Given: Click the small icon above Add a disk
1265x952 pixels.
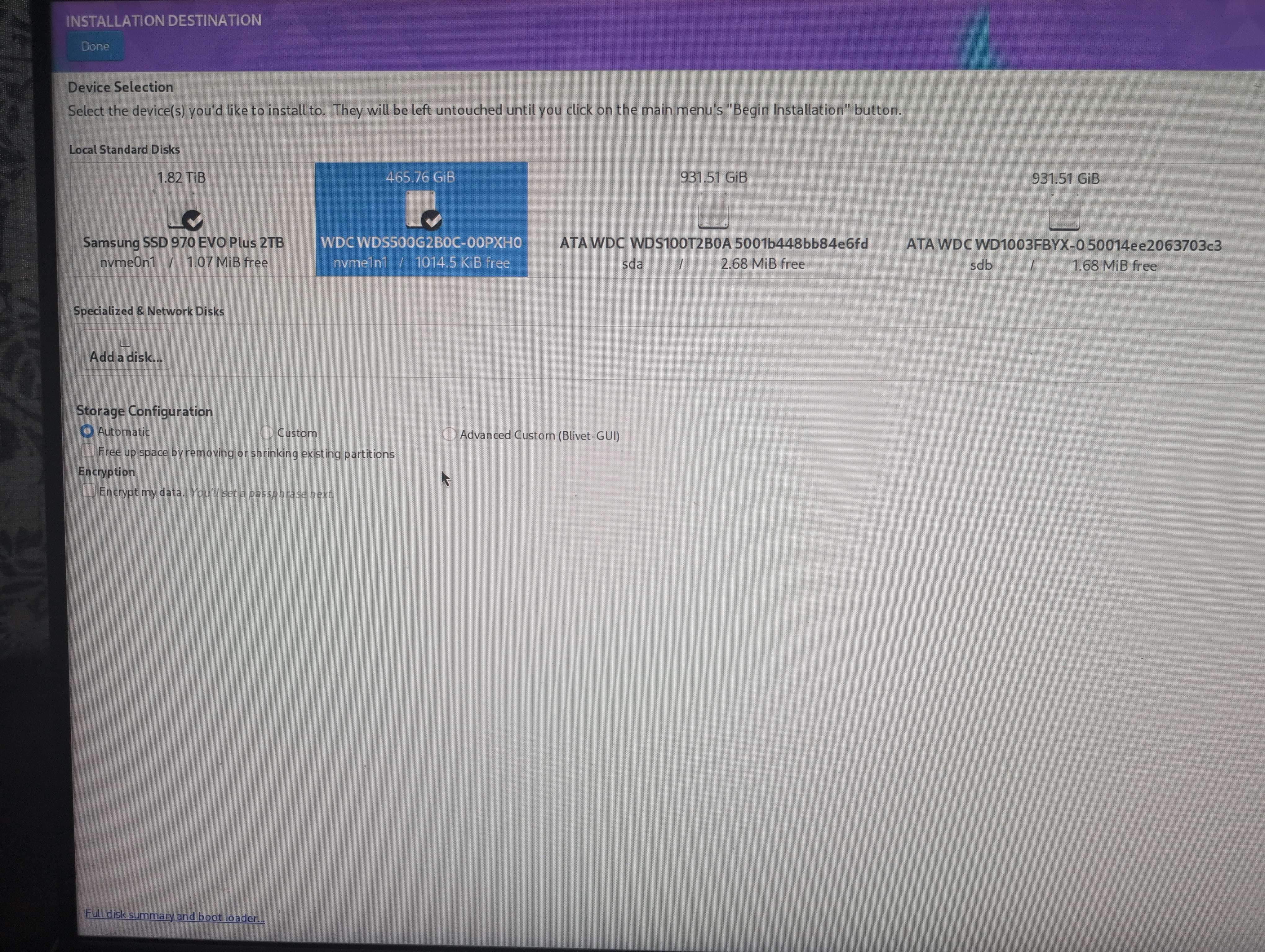Looking at the screenshot, I should pos(125,342).
